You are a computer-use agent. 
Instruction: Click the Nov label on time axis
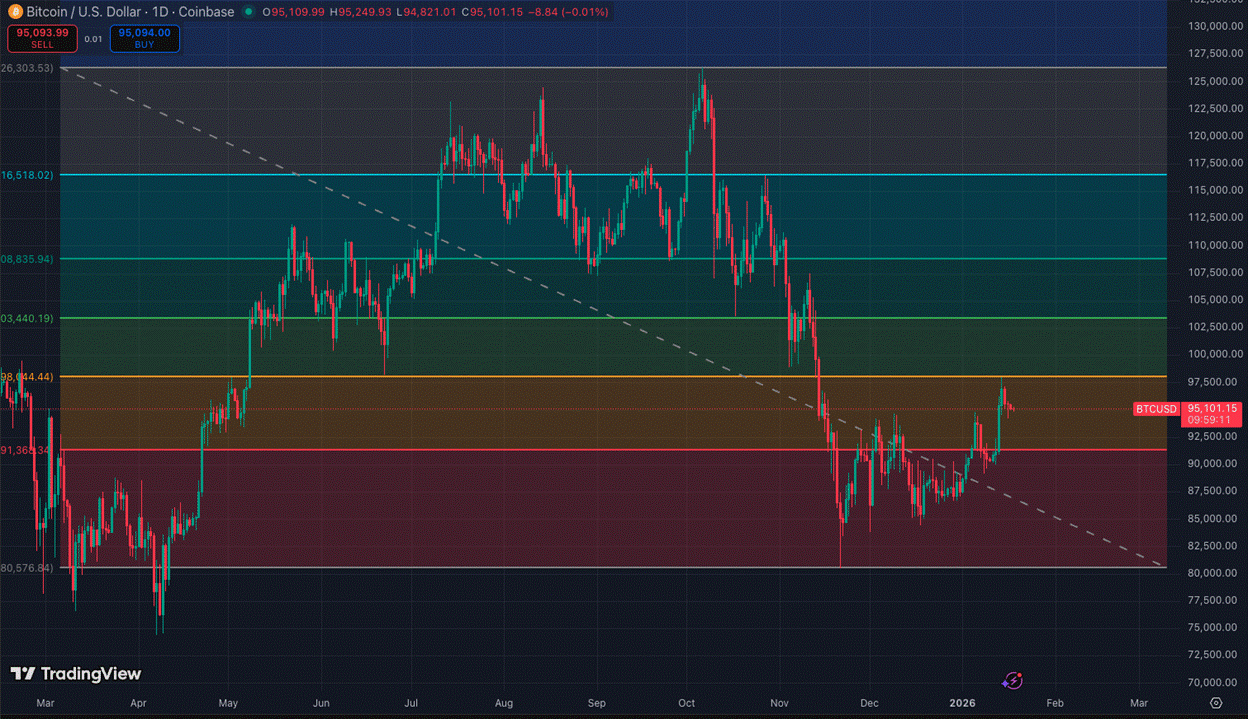click(x=779, y=703)
